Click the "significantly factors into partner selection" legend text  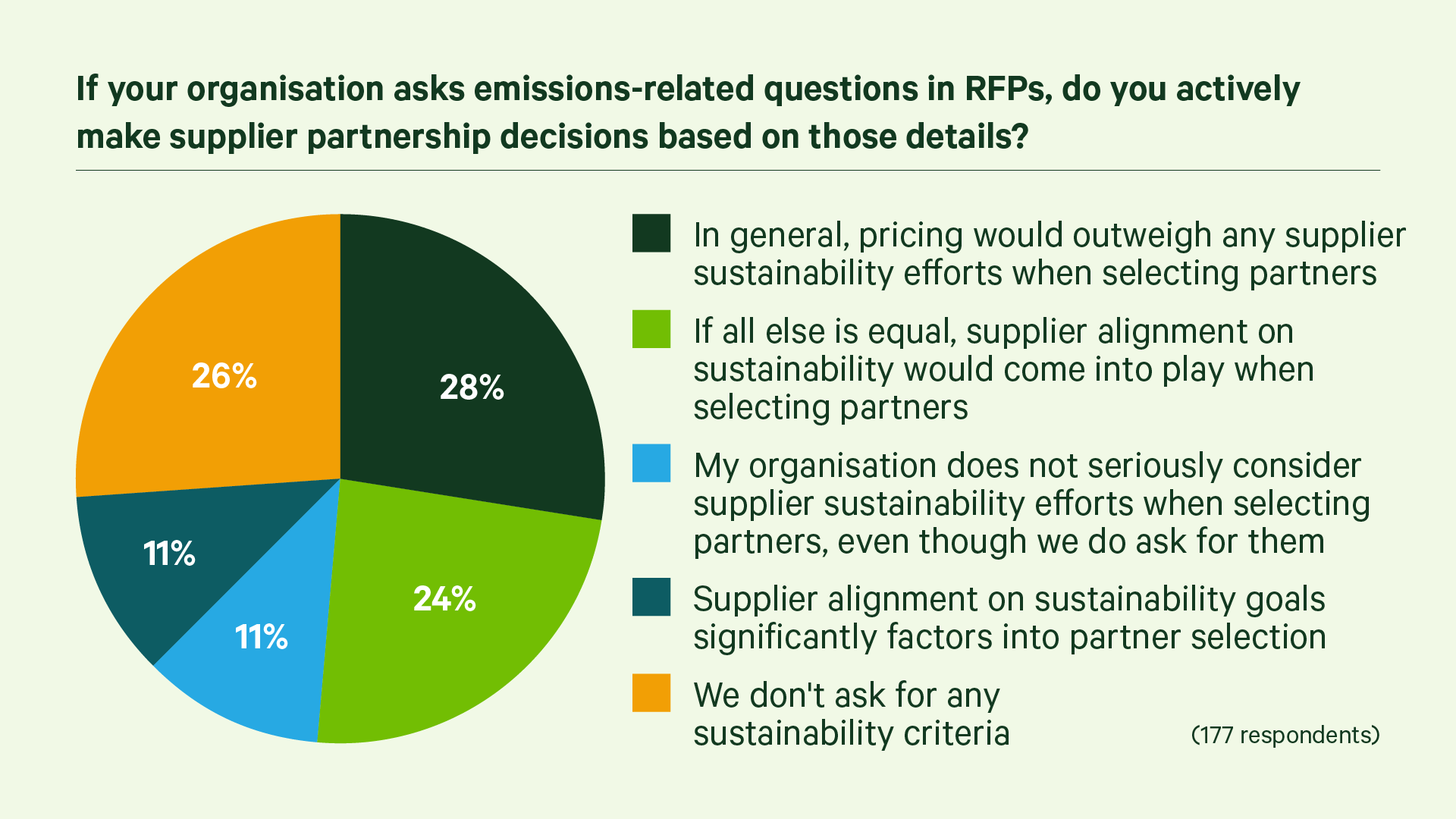pyautogui.click(x=1009, y=618)
